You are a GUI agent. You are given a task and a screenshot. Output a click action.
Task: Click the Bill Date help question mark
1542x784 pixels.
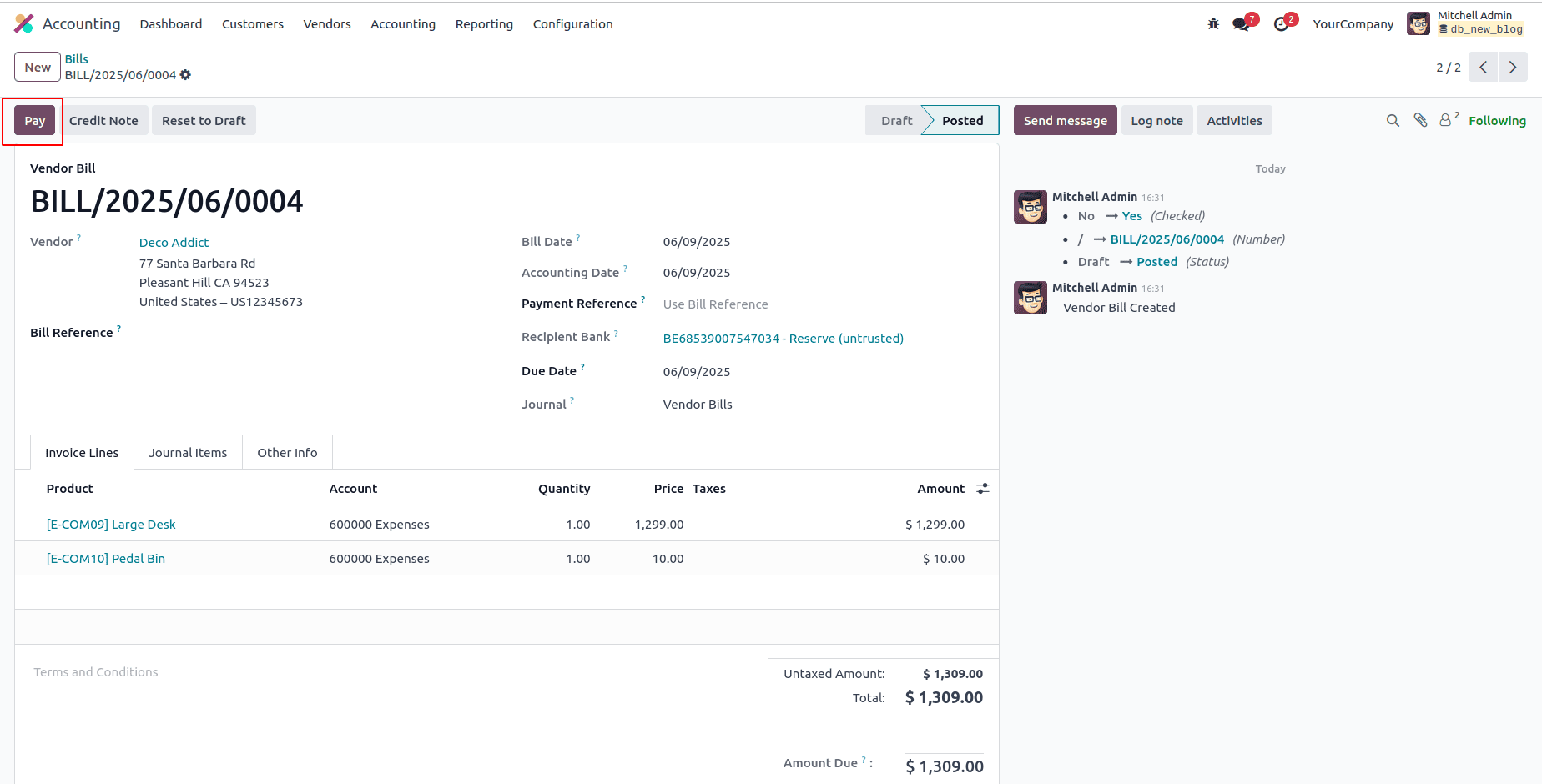tap(578, 238)
